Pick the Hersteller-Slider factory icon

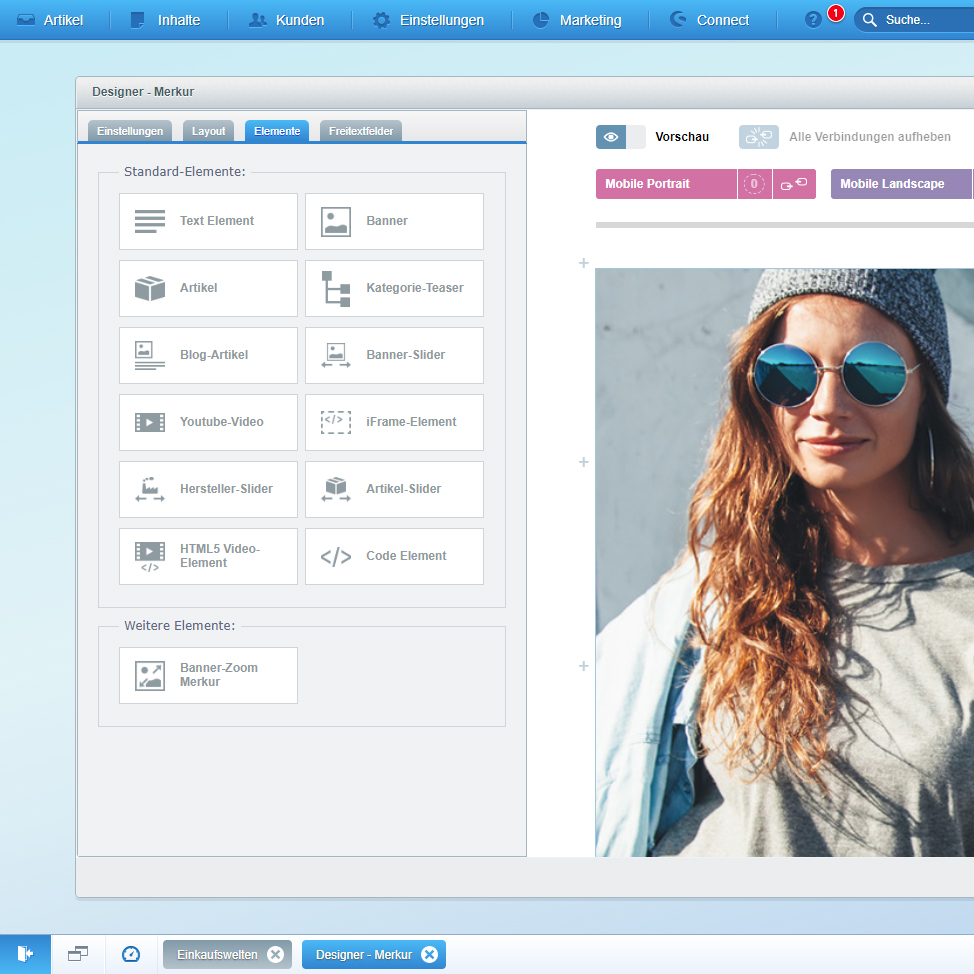tap(150, 489)
